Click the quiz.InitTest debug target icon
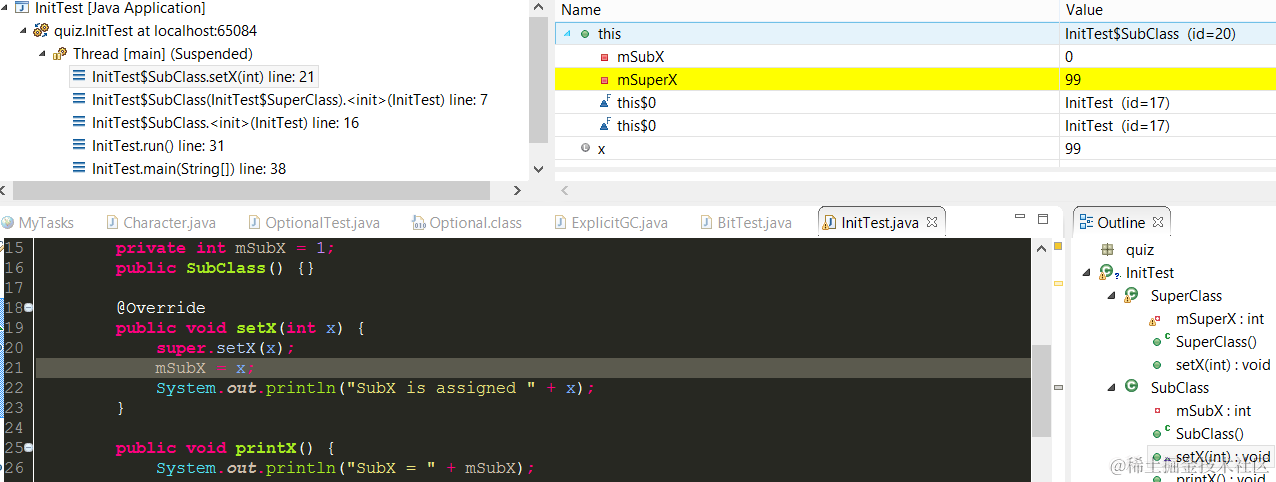Image resolution: width=1276 pixels, height=482 pixels. (x=41, y=30)
